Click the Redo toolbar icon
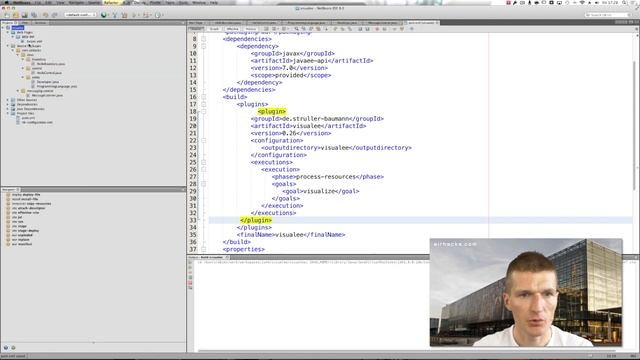This screenshot has height=360, width=640. pos(54,15)
